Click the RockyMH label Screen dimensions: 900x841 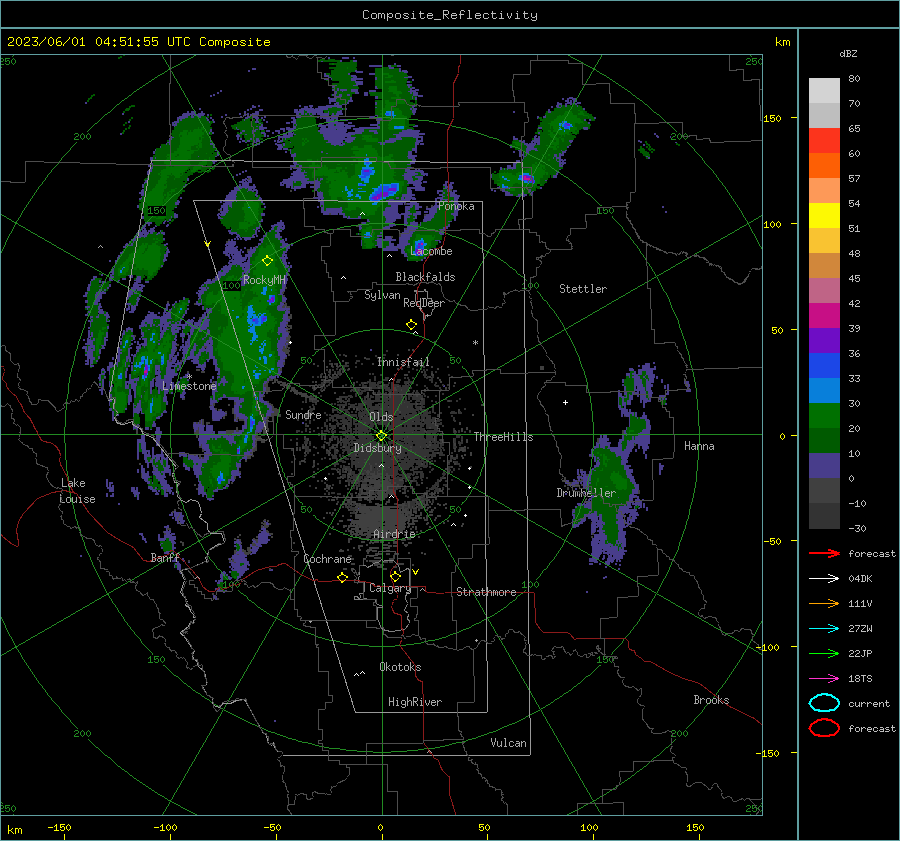click(264, 280)
